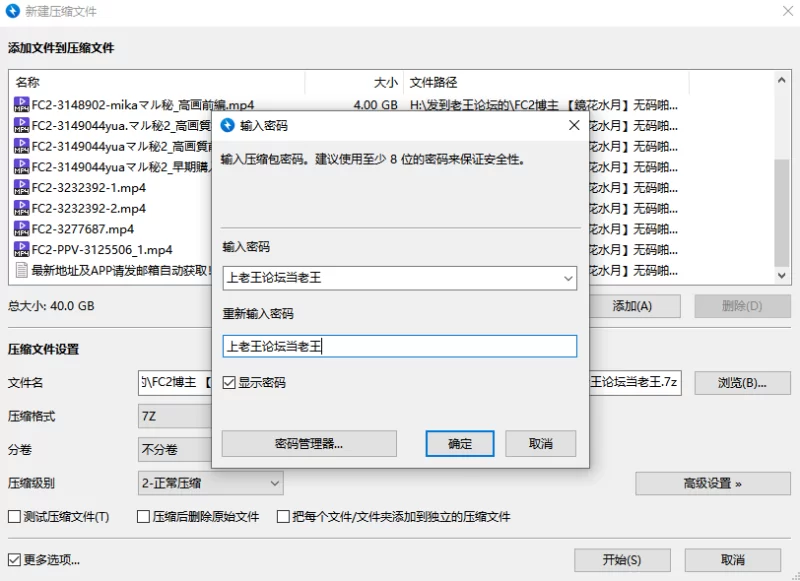Click MP4 icon of FC2-3149044yua. file

[x=21, y=125]
